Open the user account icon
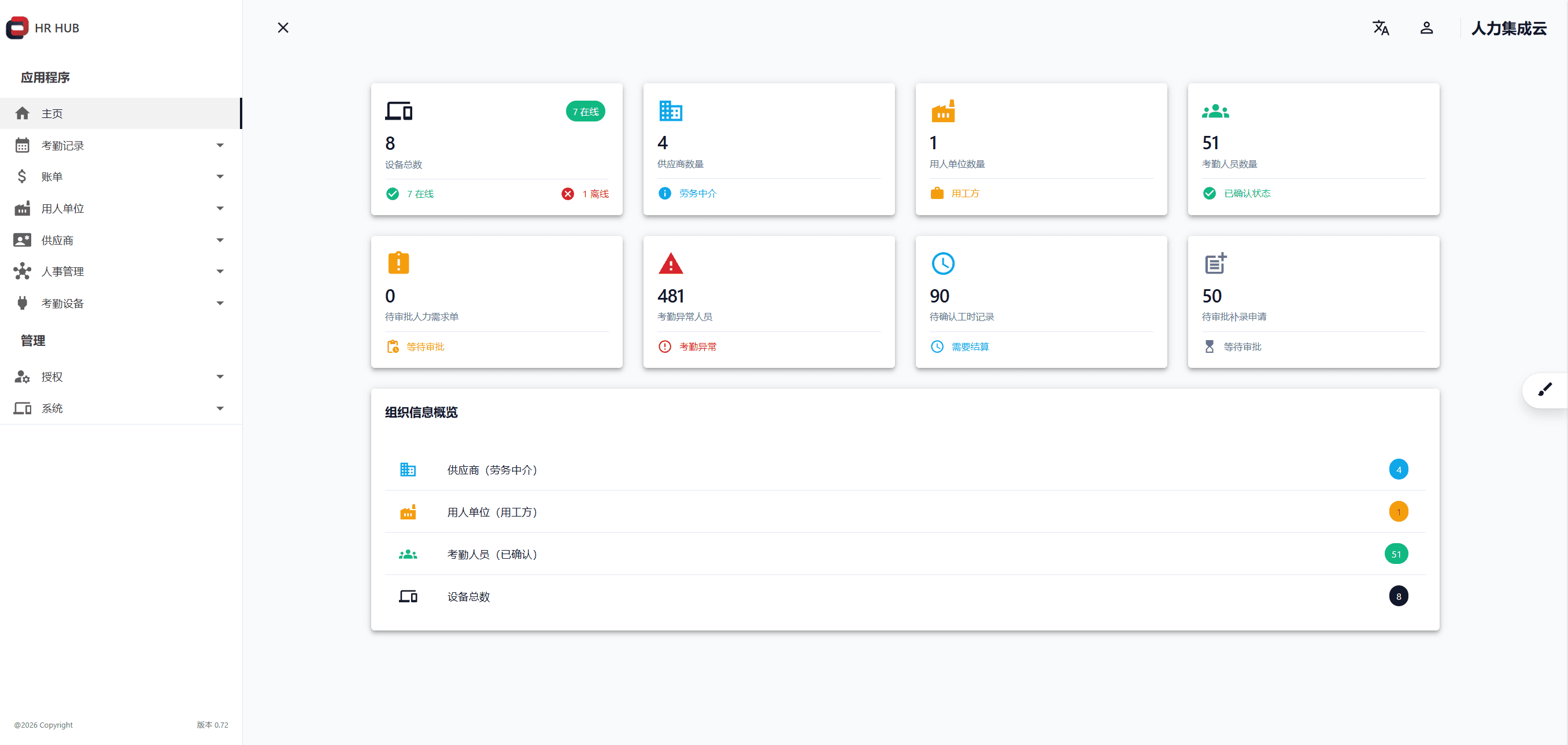The width and height of the screenshot is (1568, 745). pyautogui.click(x=1426, y=28)
